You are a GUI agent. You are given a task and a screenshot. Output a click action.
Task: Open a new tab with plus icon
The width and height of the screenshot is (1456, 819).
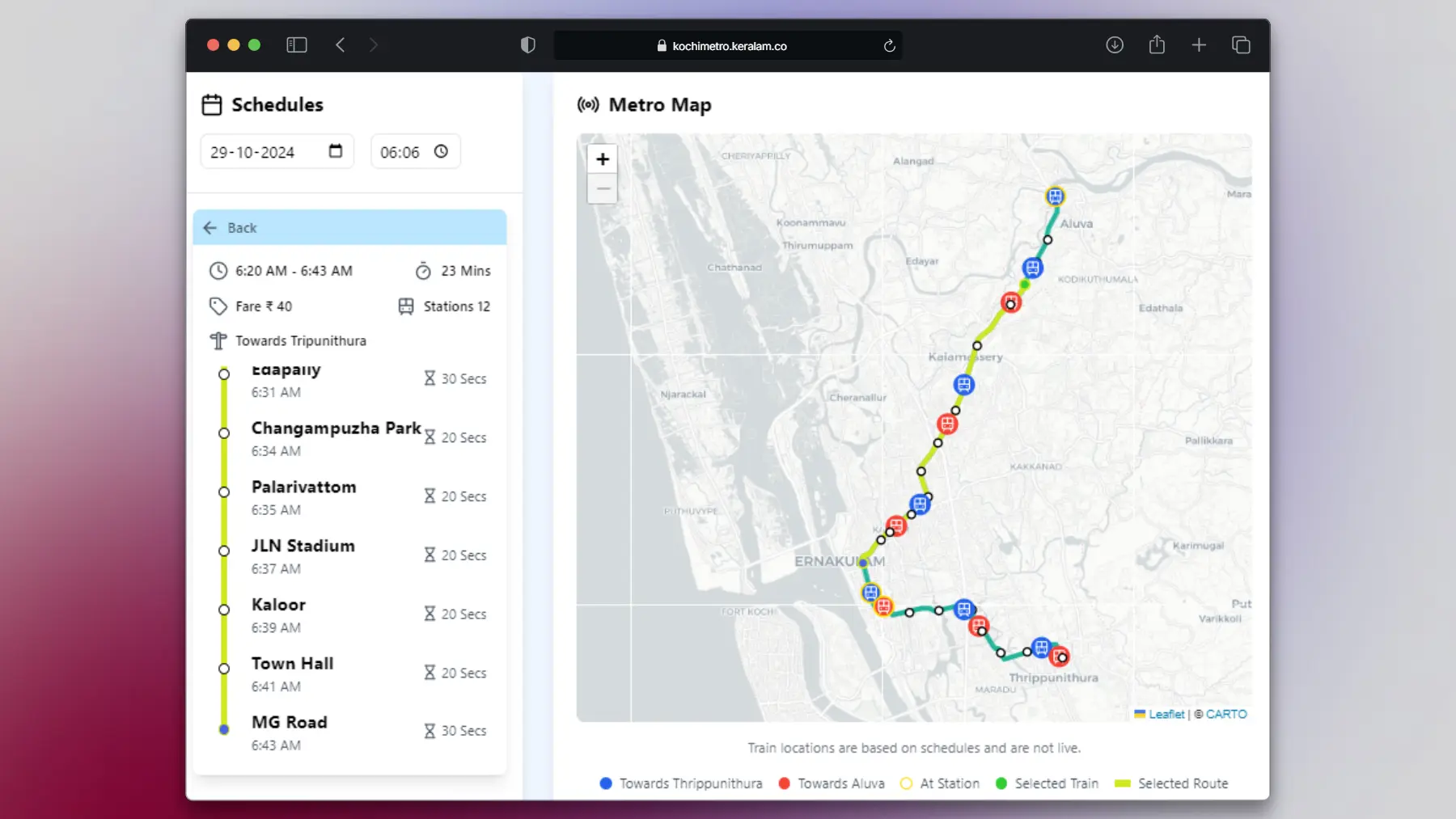pos(1199,45)
